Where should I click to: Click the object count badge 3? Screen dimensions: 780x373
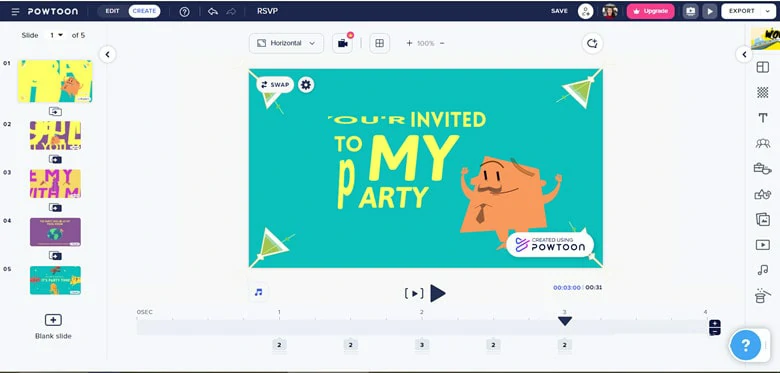pos(422,345)
